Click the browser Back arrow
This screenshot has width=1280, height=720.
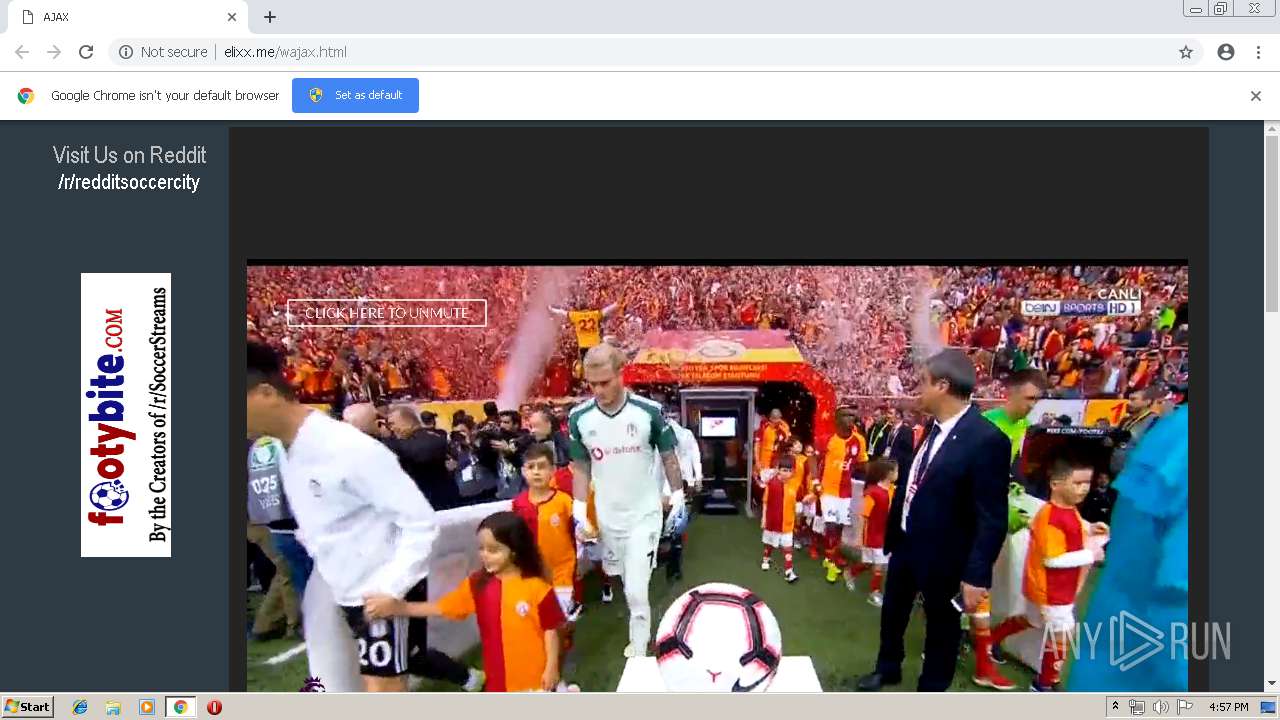pos(22,52)
